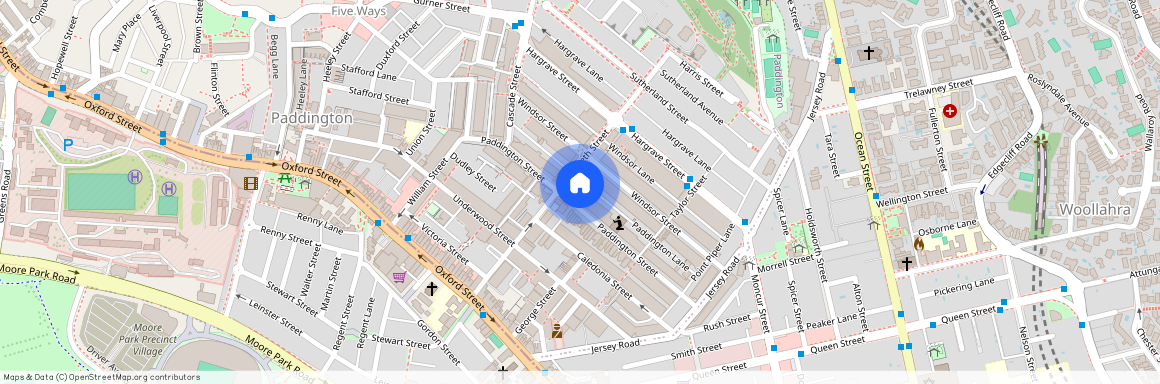The width and height of the screenshot is (1160, 384).
Task: Select the Woollahra suburb label
Action: [x=1095, y=210]
